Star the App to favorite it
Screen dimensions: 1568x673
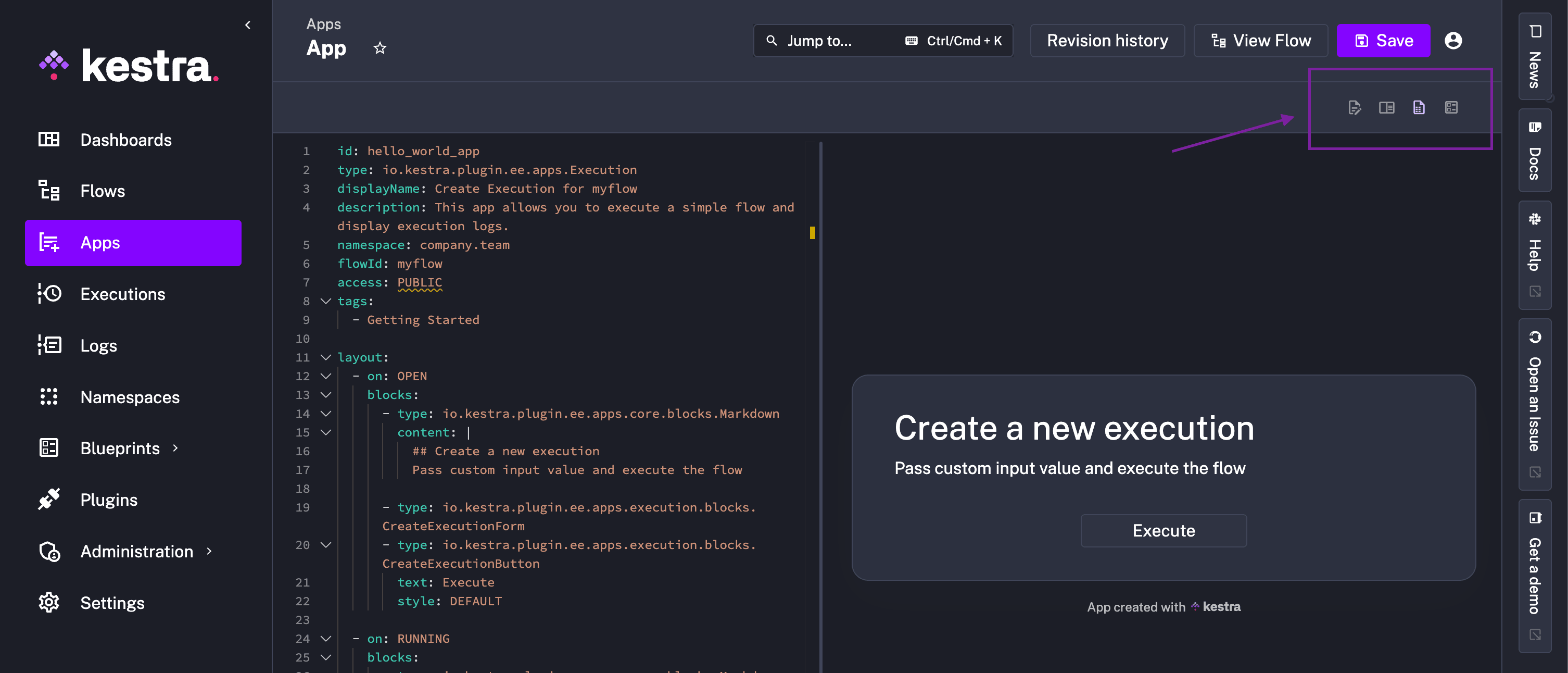tap(380, 47)
